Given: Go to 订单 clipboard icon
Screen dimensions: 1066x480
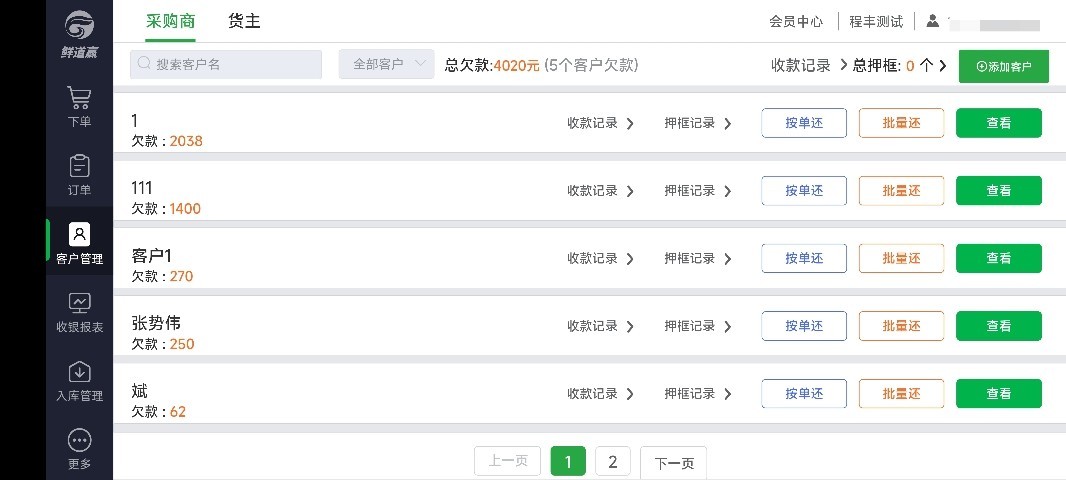Looking at the screenshot, I should click(x=80, y=166).
